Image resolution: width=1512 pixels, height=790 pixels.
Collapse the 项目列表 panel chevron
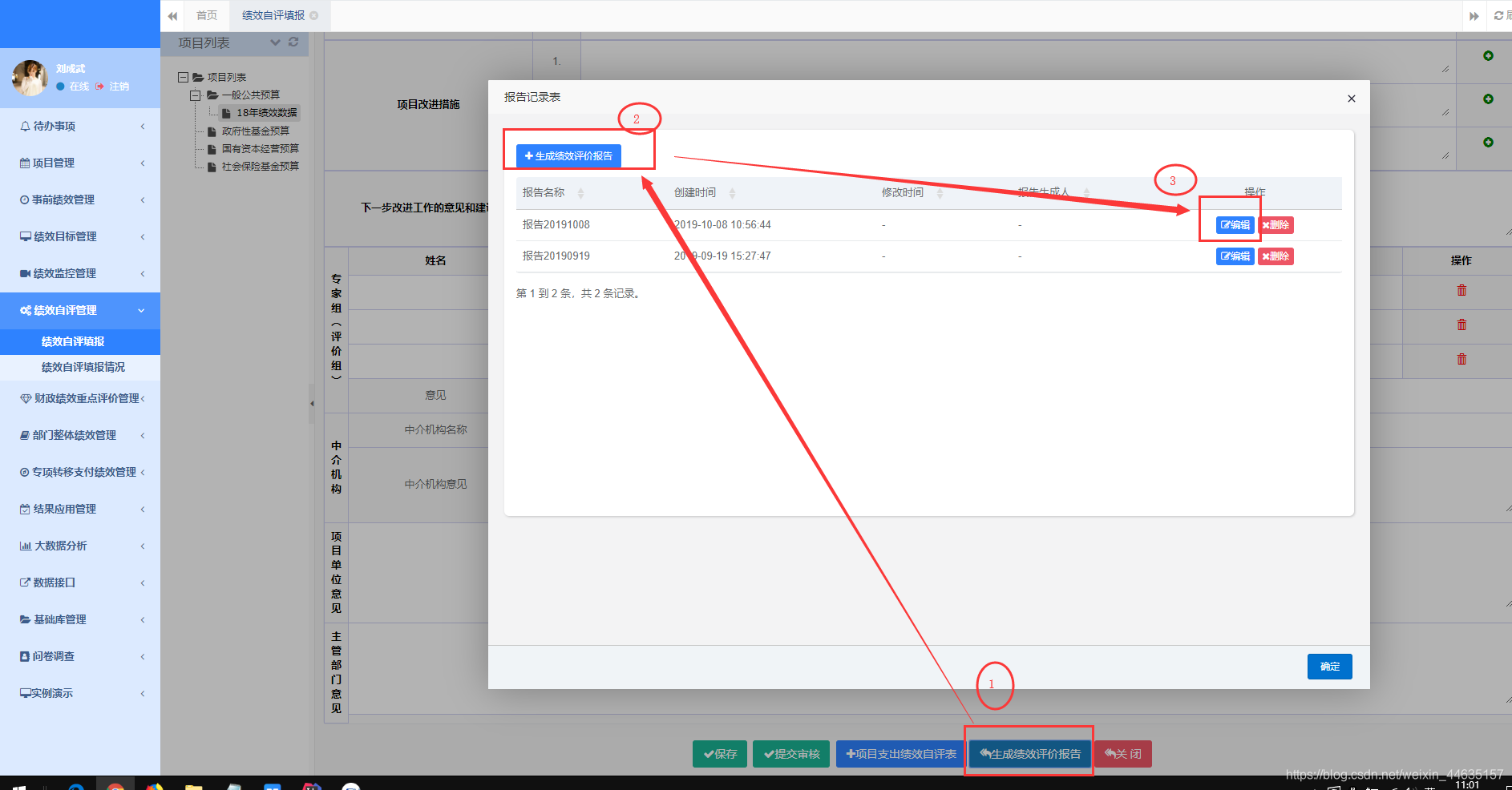[x=275, y=42]
